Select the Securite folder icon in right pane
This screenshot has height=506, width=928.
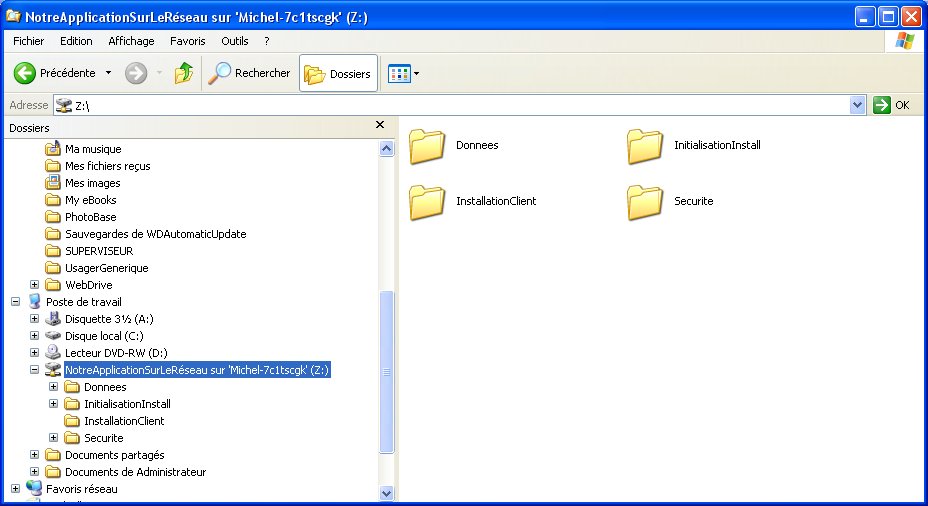coord(645,202)
